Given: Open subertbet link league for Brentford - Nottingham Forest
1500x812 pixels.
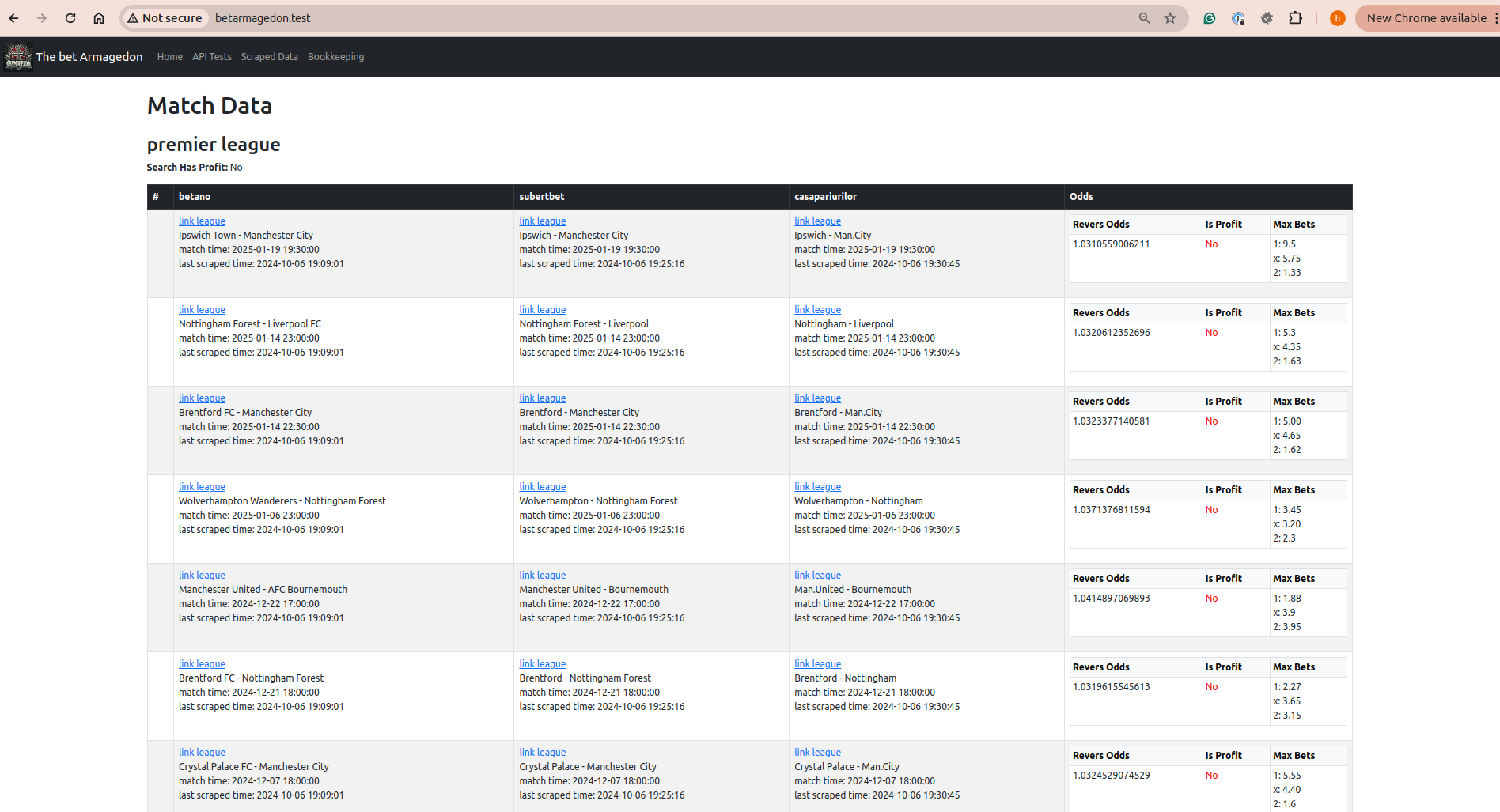Looking at the screenshot, I should click(543, 664).
